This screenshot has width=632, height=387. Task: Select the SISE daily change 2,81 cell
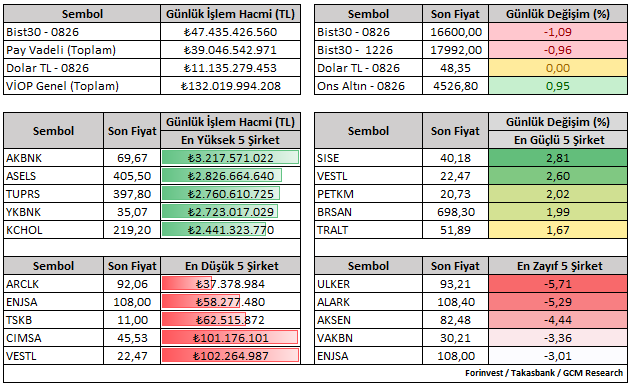558,158
